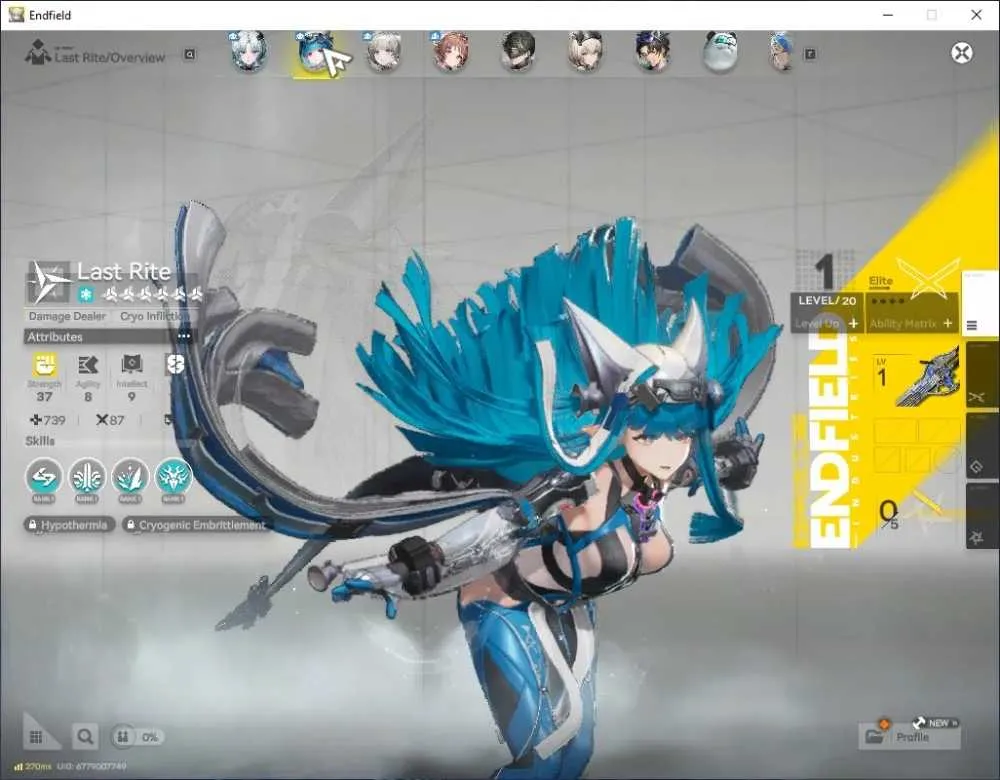The image size is (1000, 780).
Task: Open the grid menu icon at bottom left
Action: click(x=36, y=737)
